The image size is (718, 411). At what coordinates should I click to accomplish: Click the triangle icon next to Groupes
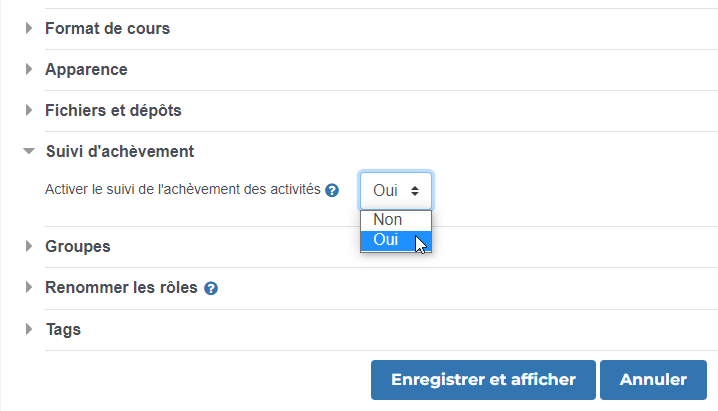[28, 247]
